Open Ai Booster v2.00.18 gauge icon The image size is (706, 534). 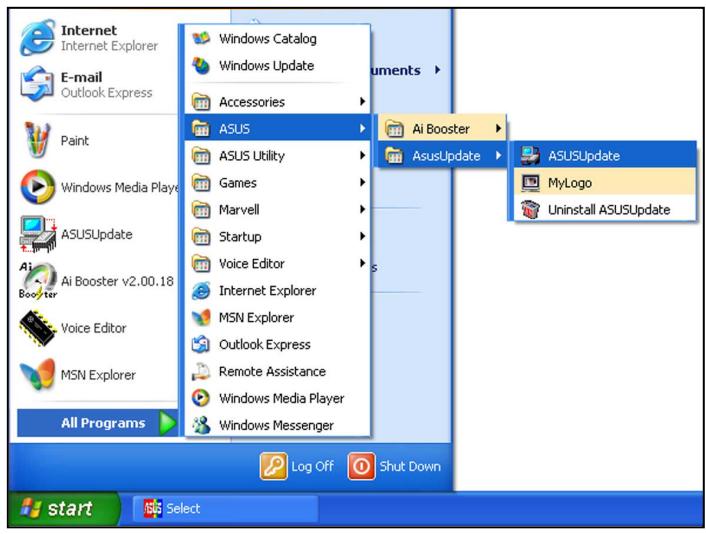point(38,281)
